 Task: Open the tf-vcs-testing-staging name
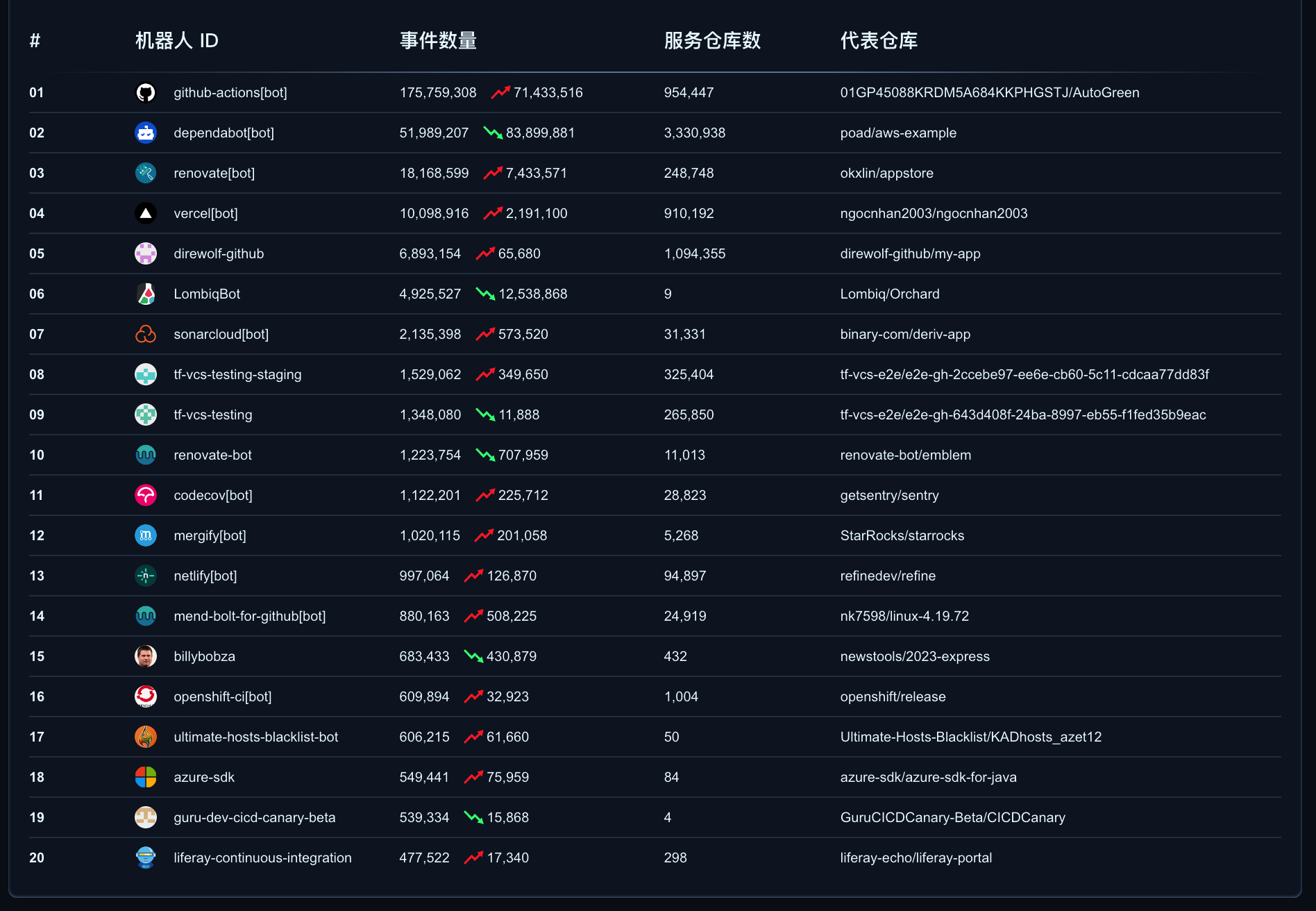click(x=237, y=374)
